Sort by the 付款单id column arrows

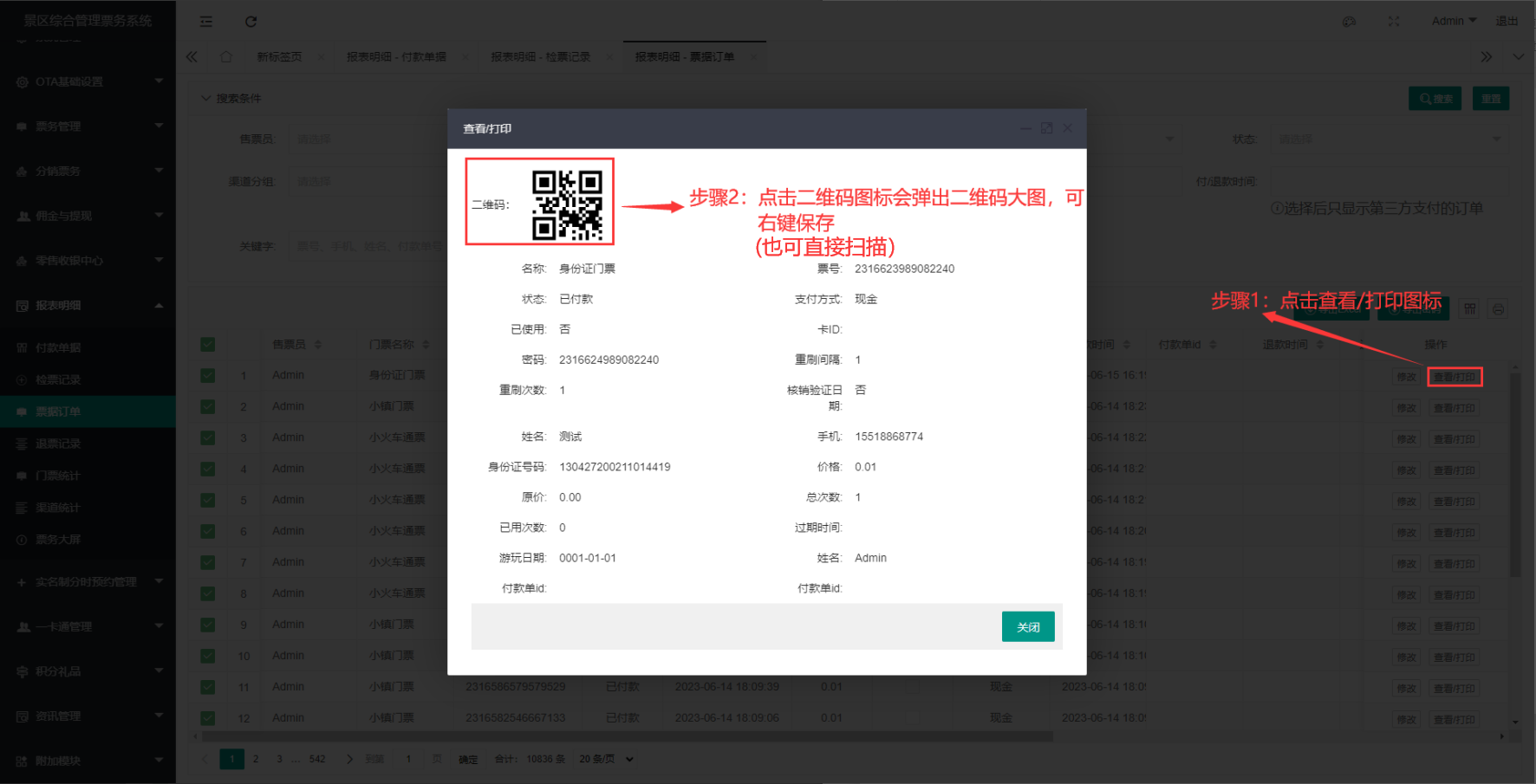point(1213,345)
